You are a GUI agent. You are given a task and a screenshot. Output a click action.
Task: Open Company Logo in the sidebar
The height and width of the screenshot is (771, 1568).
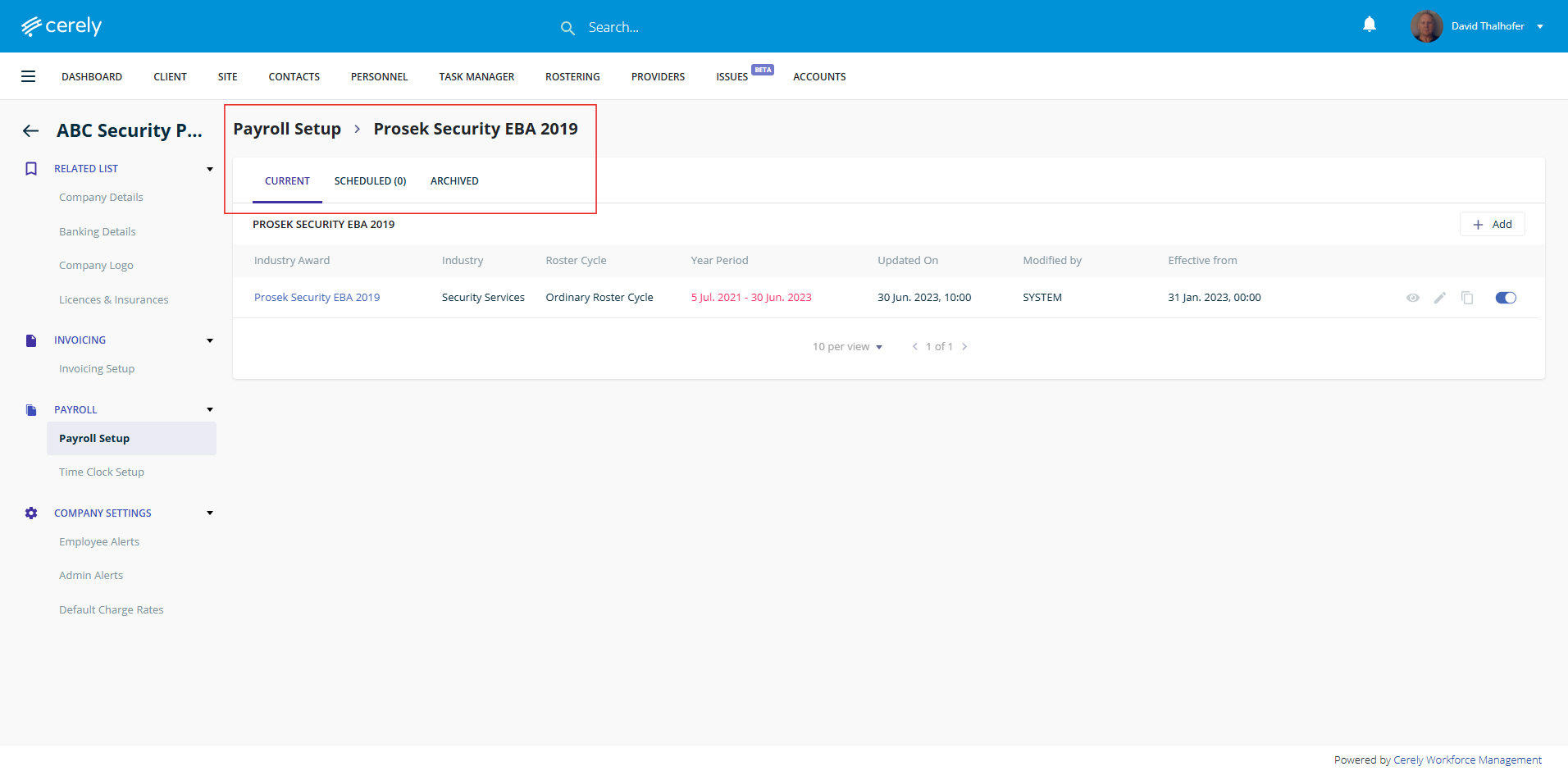(96, 266)
